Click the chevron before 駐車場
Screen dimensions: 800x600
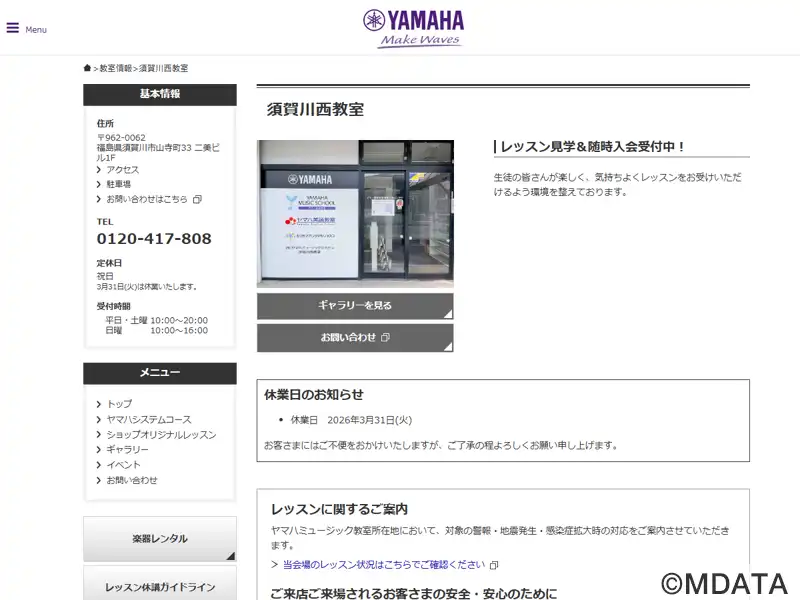pyautogui.click(x=98, y=185)
